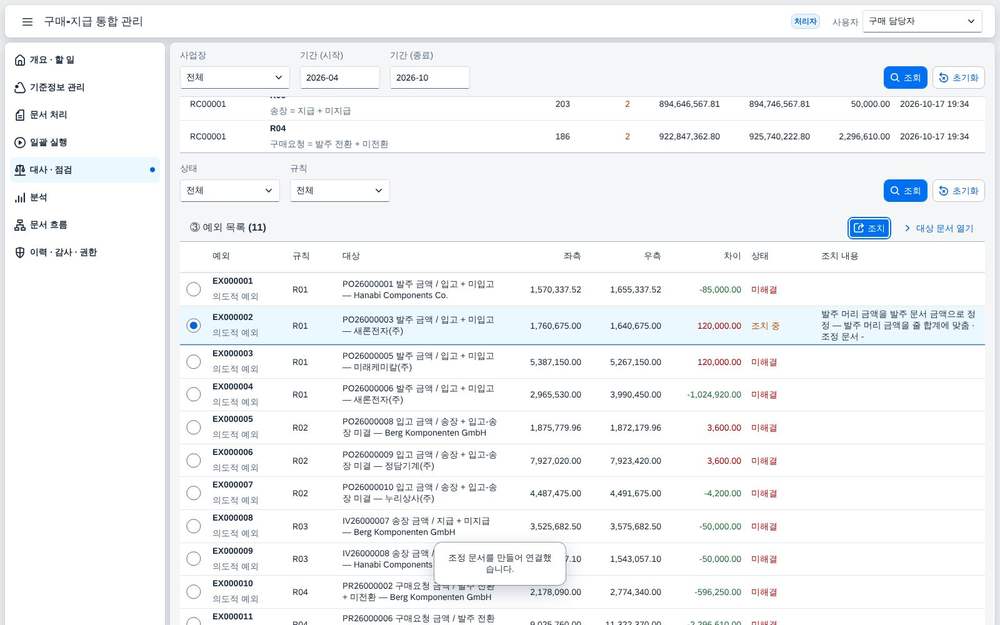Select the radio button for EX000002
Image resolution: width=1000 pixels, height=625 pixels.
coord(193,326)
